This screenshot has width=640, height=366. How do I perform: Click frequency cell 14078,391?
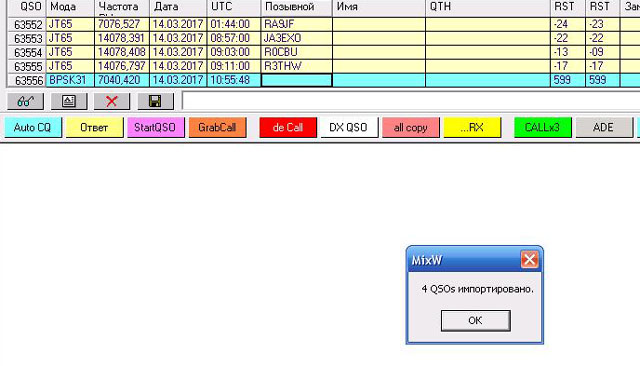pyautogui.click(x=122, y=38)
